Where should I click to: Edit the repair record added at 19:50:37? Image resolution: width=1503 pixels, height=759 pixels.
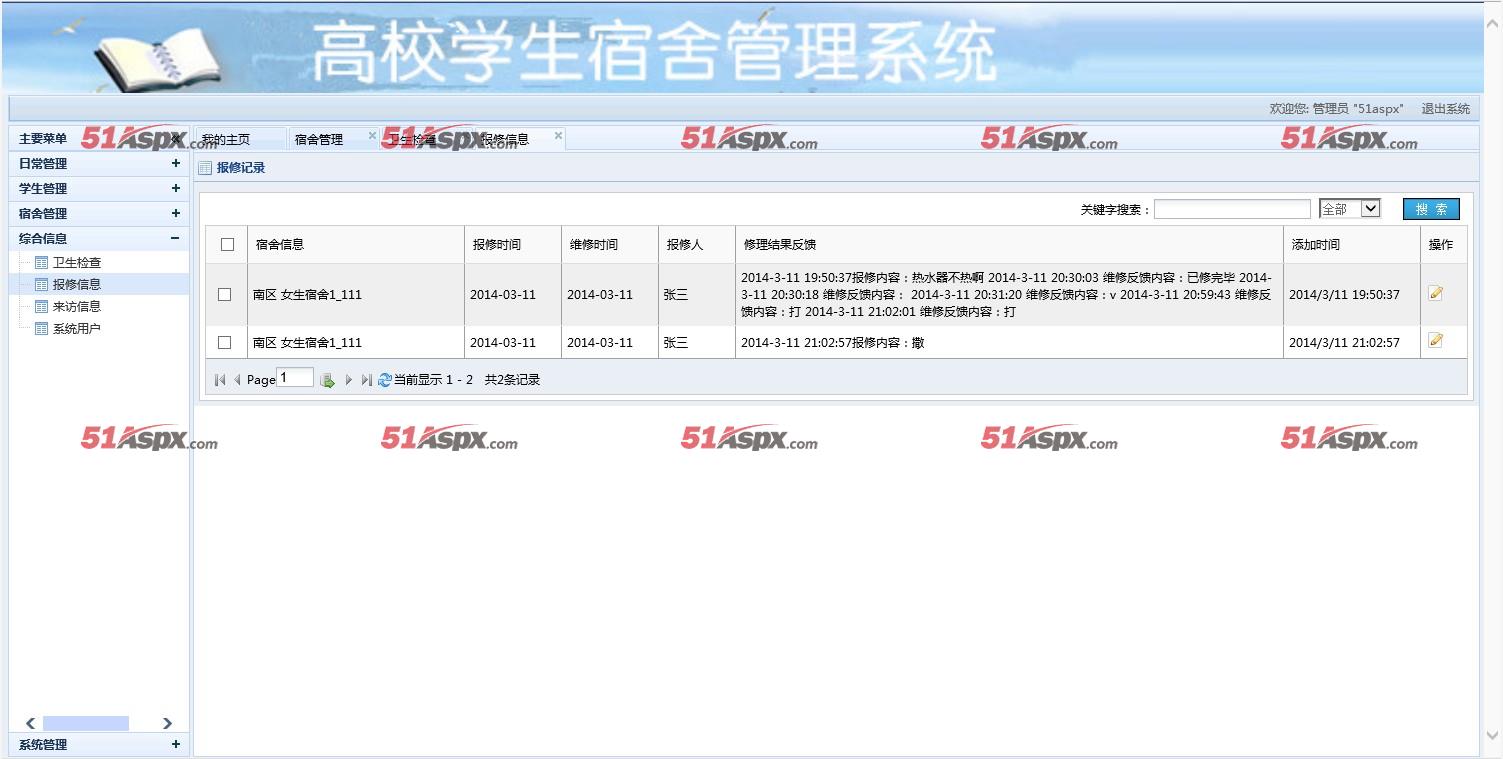1436,293
